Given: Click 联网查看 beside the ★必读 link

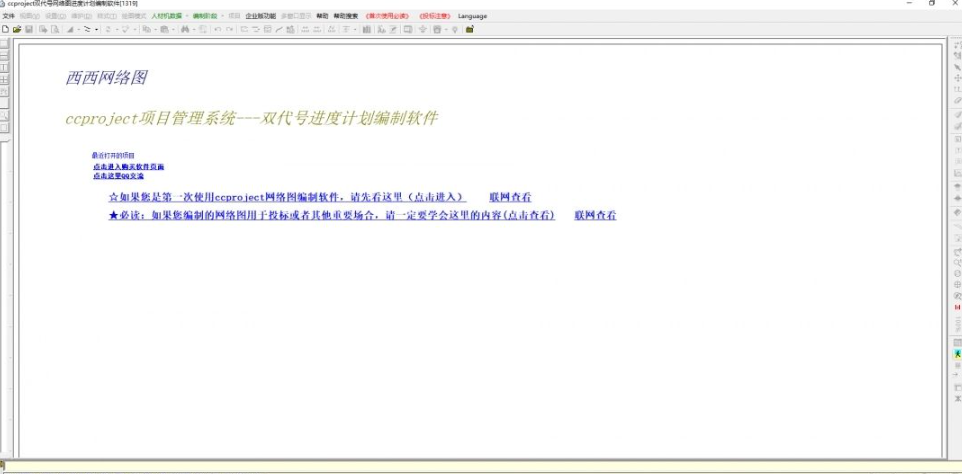Looking at the screenshot, I should 595,215.
